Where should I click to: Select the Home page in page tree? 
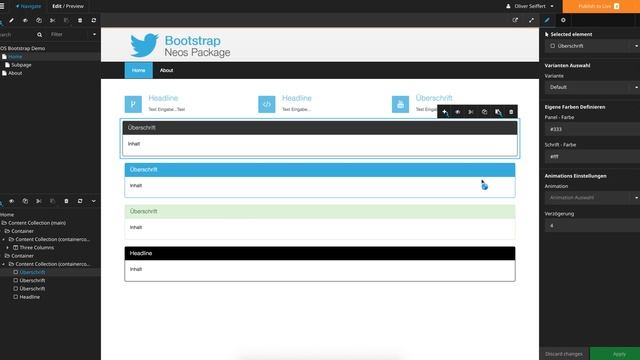point(15,57)
